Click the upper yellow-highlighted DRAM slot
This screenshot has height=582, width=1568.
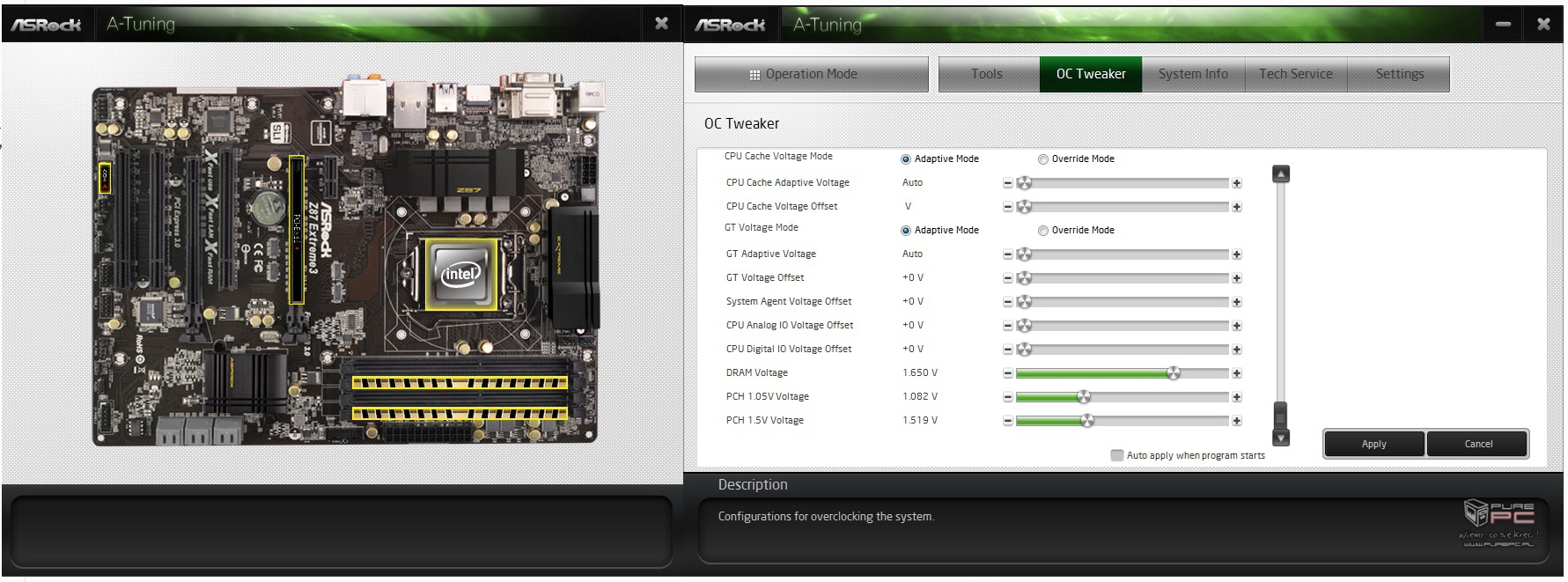click(x=460, y=383)
